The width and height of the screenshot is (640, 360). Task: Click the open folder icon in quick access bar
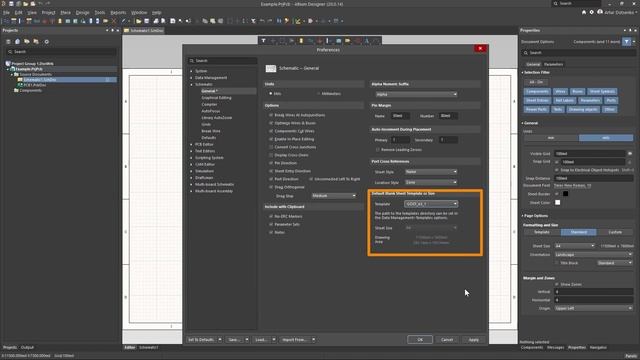pos(25,4)
